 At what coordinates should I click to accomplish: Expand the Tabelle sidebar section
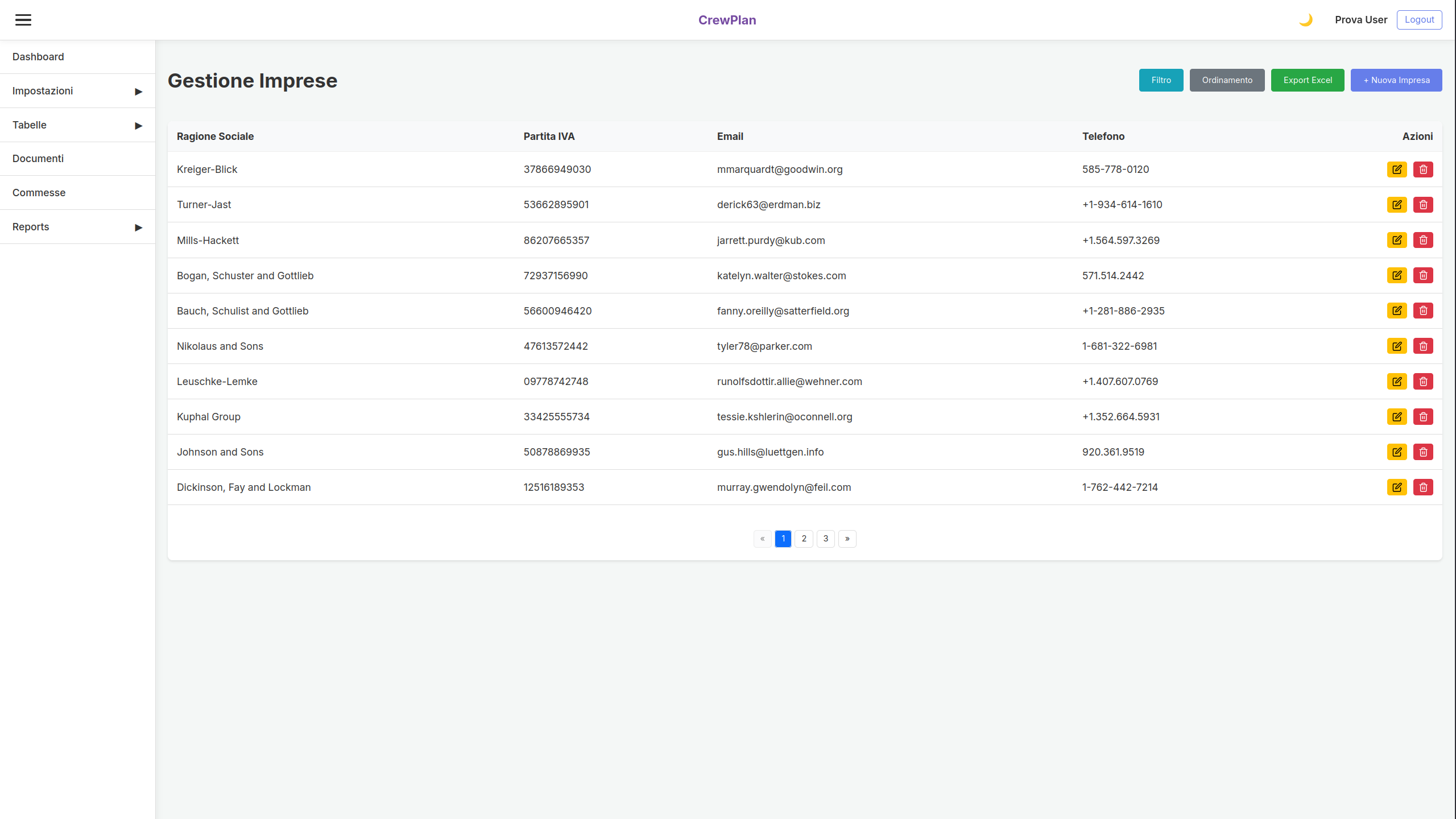pyautogui.click(x=77, y=125)
